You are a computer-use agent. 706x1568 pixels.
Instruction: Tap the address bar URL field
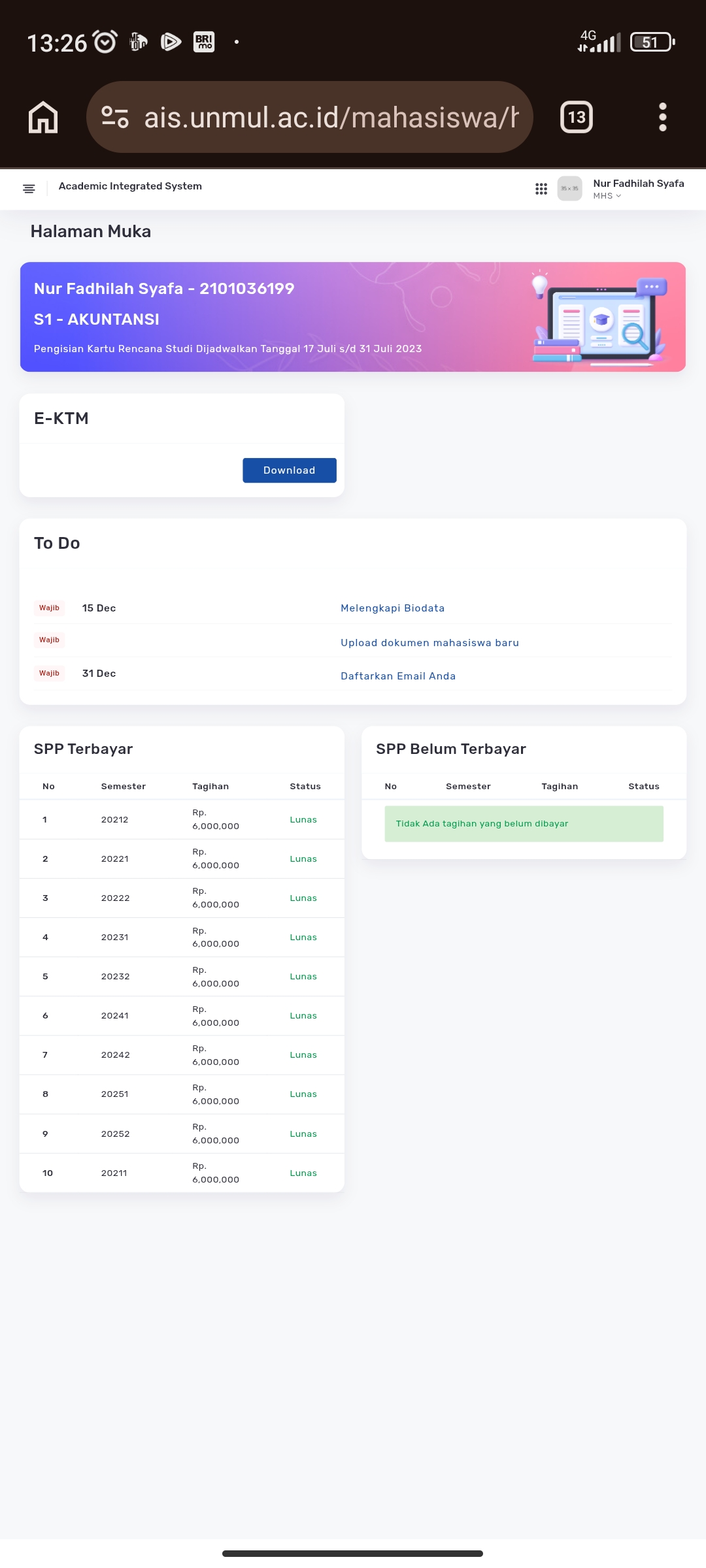[330, 118]
